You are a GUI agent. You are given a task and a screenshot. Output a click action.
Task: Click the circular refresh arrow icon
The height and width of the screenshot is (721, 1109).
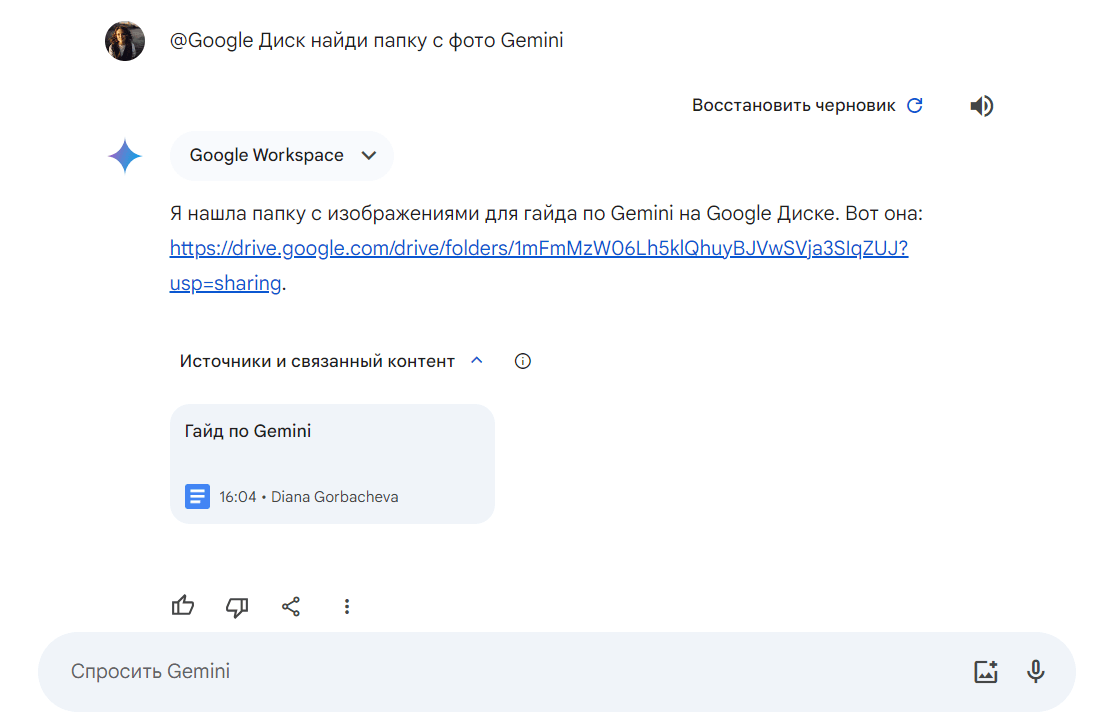tap(914, 105)
